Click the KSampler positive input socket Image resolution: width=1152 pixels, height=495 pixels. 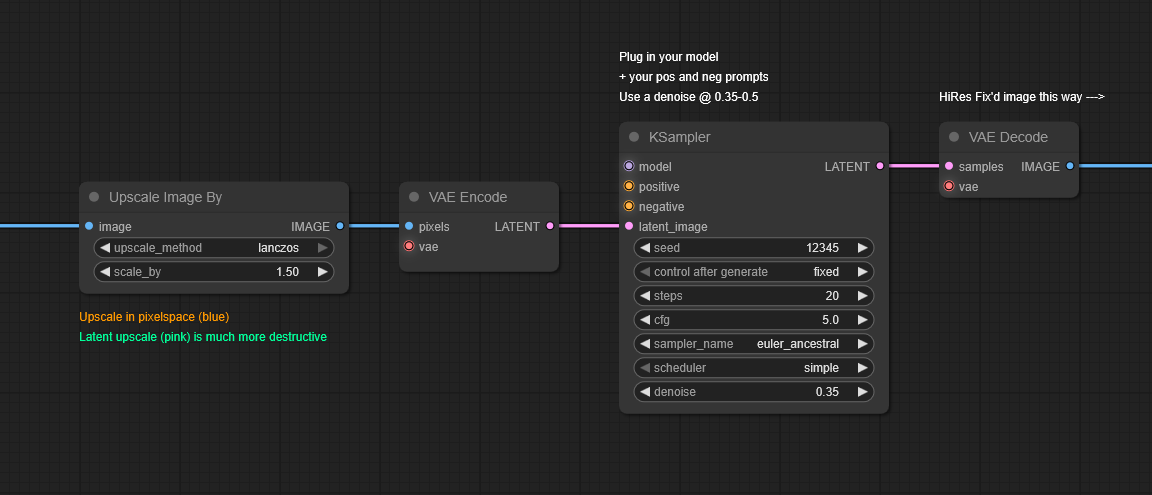coord(629,186)
